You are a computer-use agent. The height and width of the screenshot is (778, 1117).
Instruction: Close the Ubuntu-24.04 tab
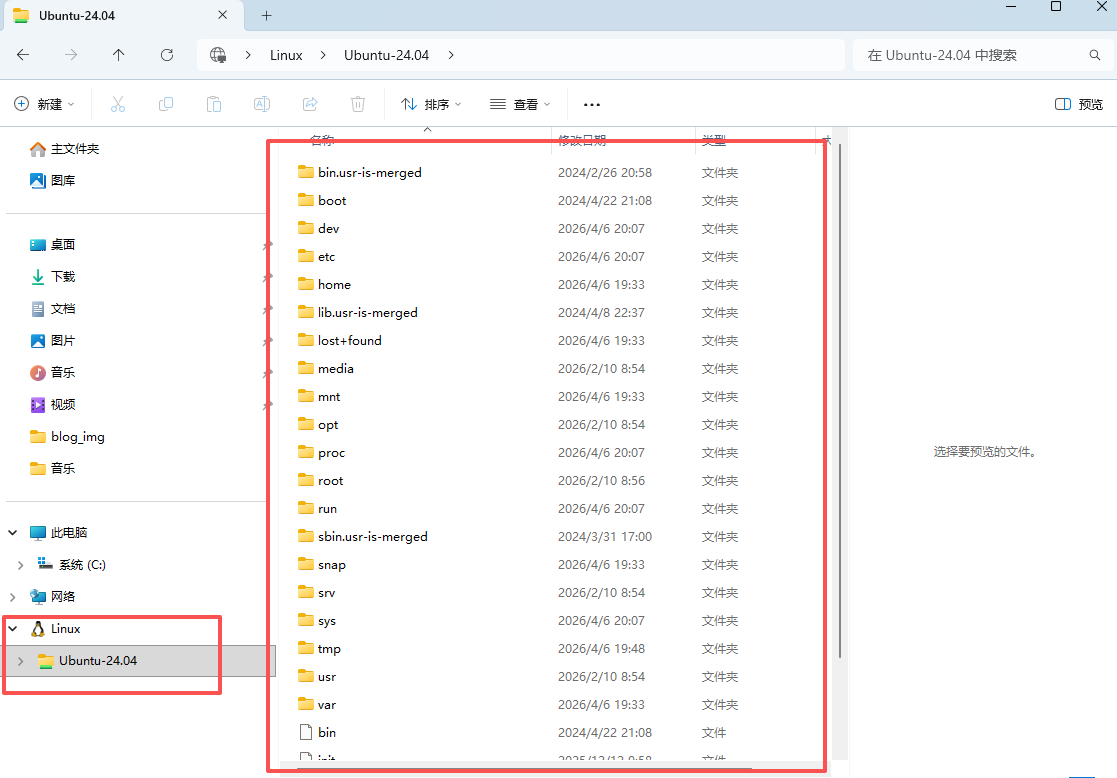[x=222, y=15]
